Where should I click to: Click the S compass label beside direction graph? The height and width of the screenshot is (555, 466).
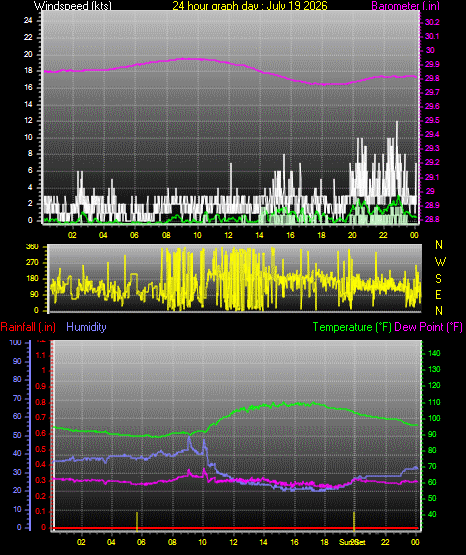click(x=438, y=279)
